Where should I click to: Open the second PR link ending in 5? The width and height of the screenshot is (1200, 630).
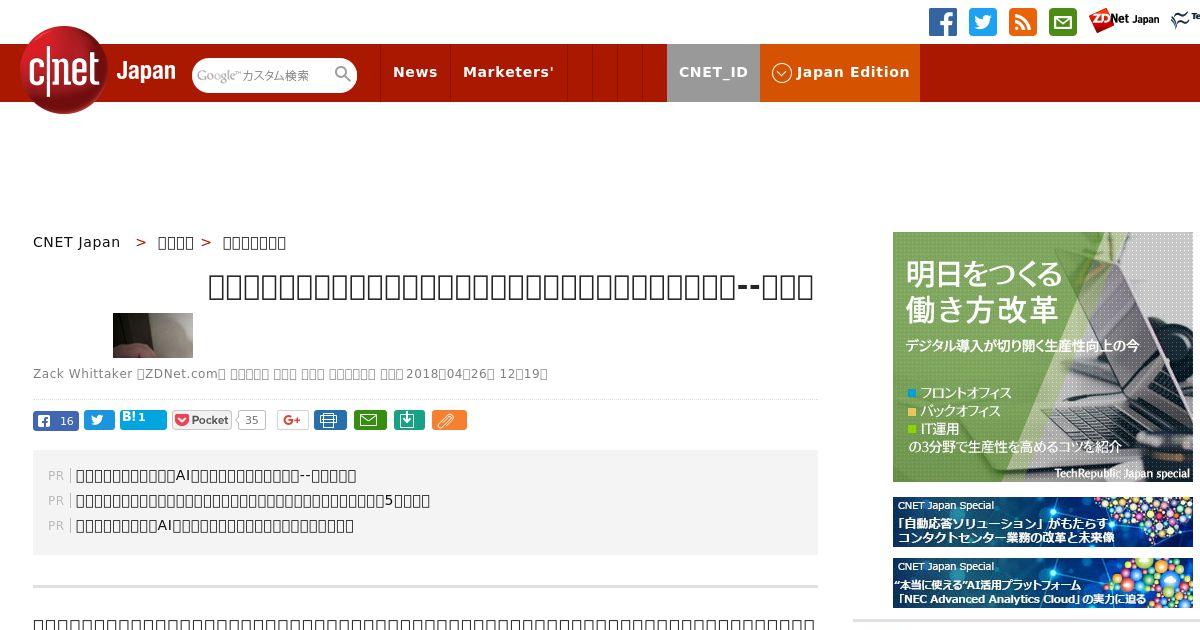253,501
